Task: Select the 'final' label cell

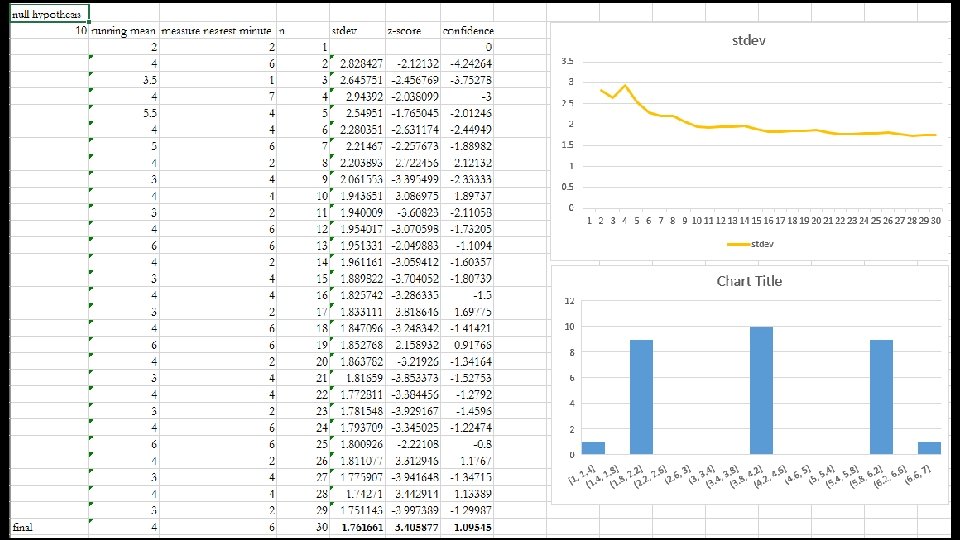Action: 50,527
